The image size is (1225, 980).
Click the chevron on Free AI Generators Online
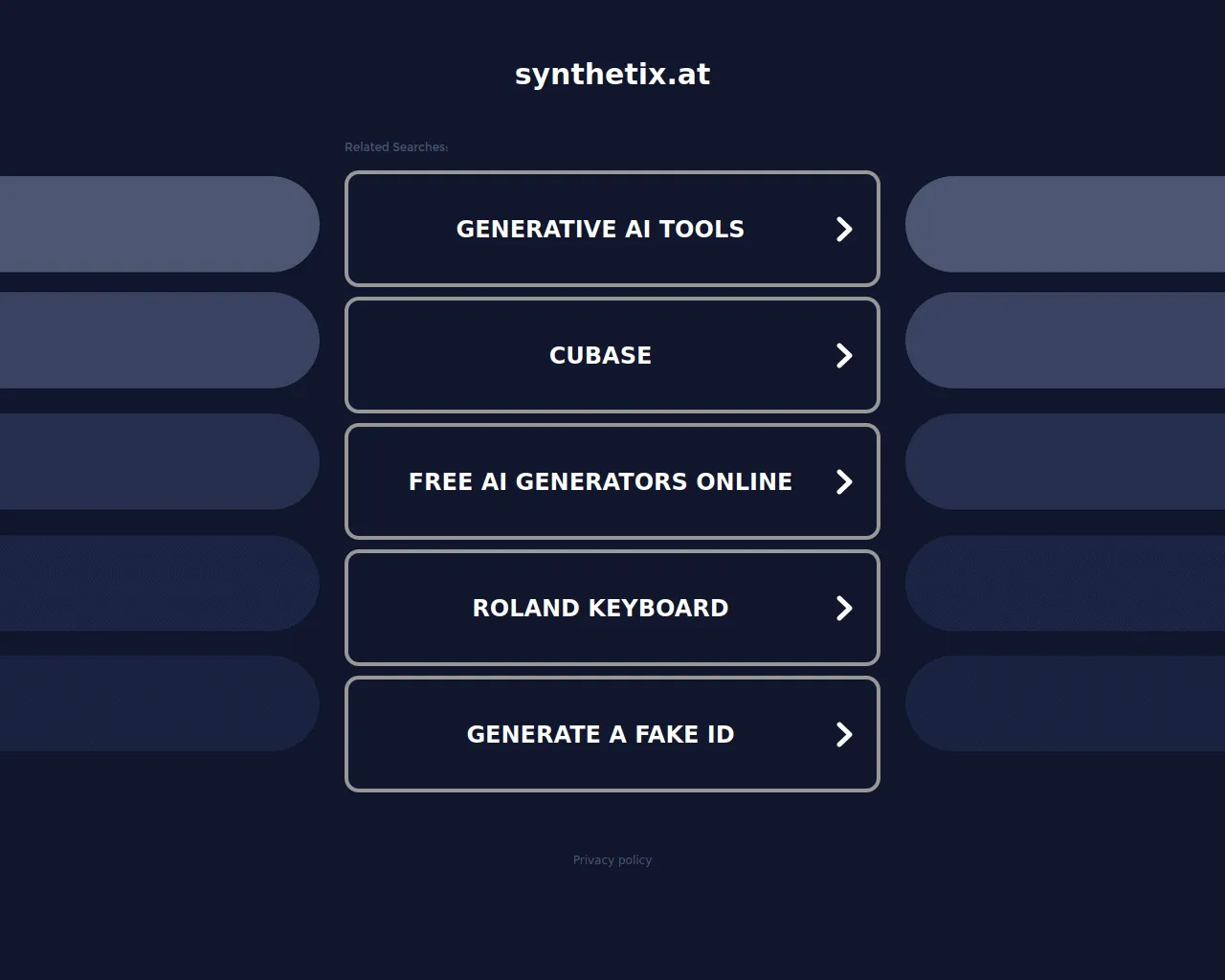click(x=844, y=481)
